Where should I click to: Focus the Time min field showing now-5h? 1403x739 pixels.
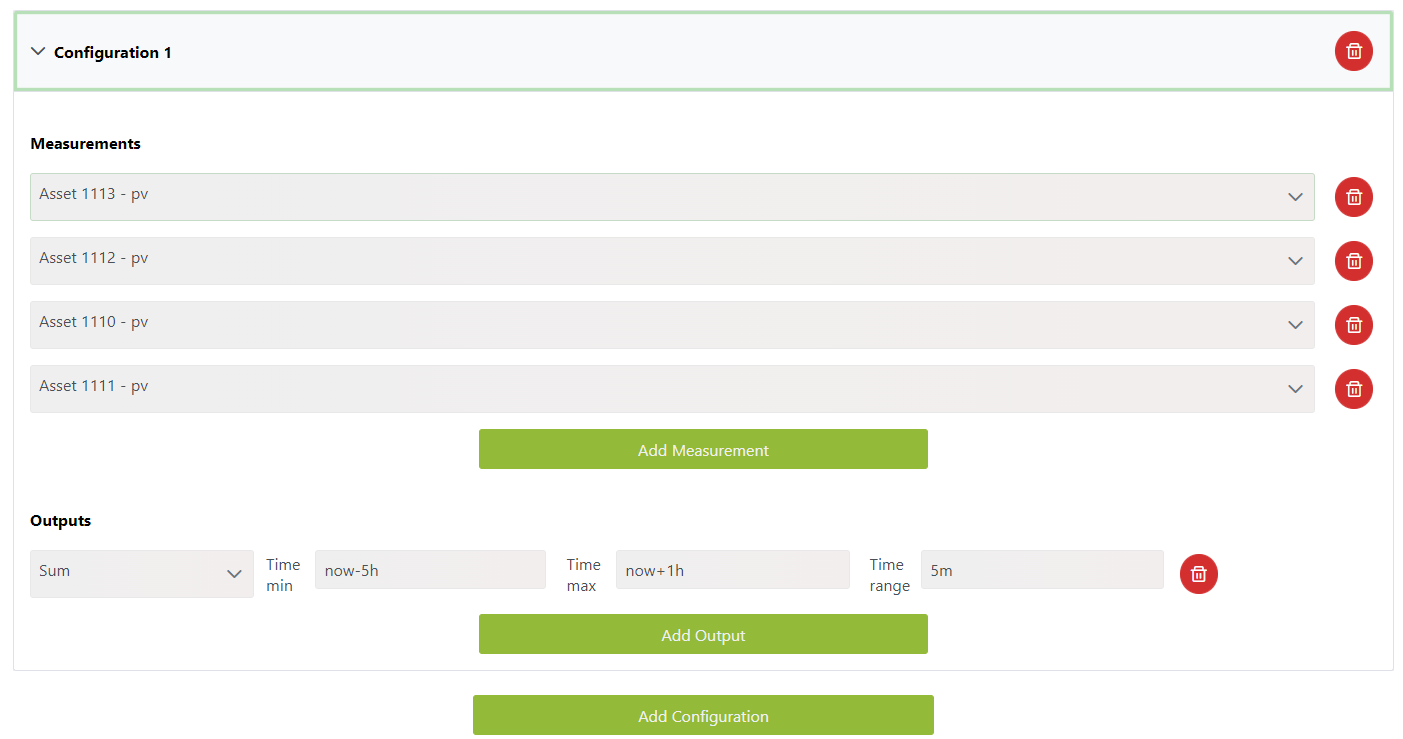click(x=430, y=570)
